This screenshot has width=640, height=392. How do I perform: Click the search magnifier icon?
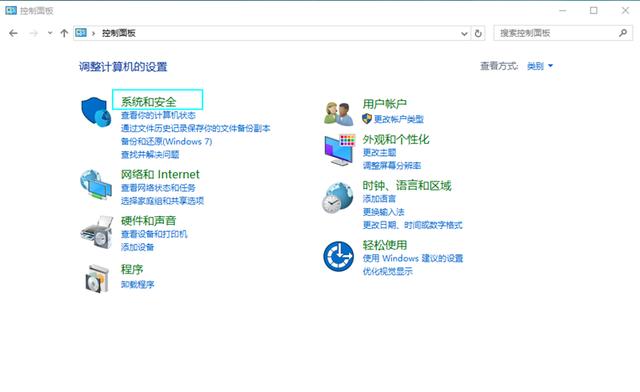click(623, 33)
